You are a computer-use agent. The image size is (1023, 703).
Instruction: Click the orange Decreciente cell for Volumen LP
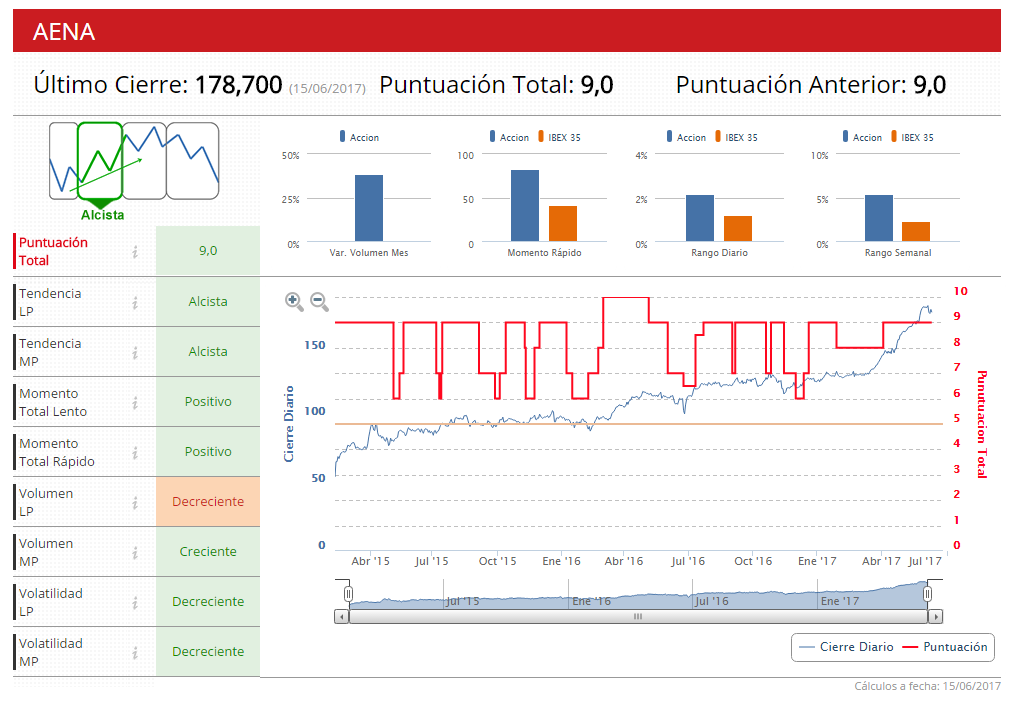(208, 501)
